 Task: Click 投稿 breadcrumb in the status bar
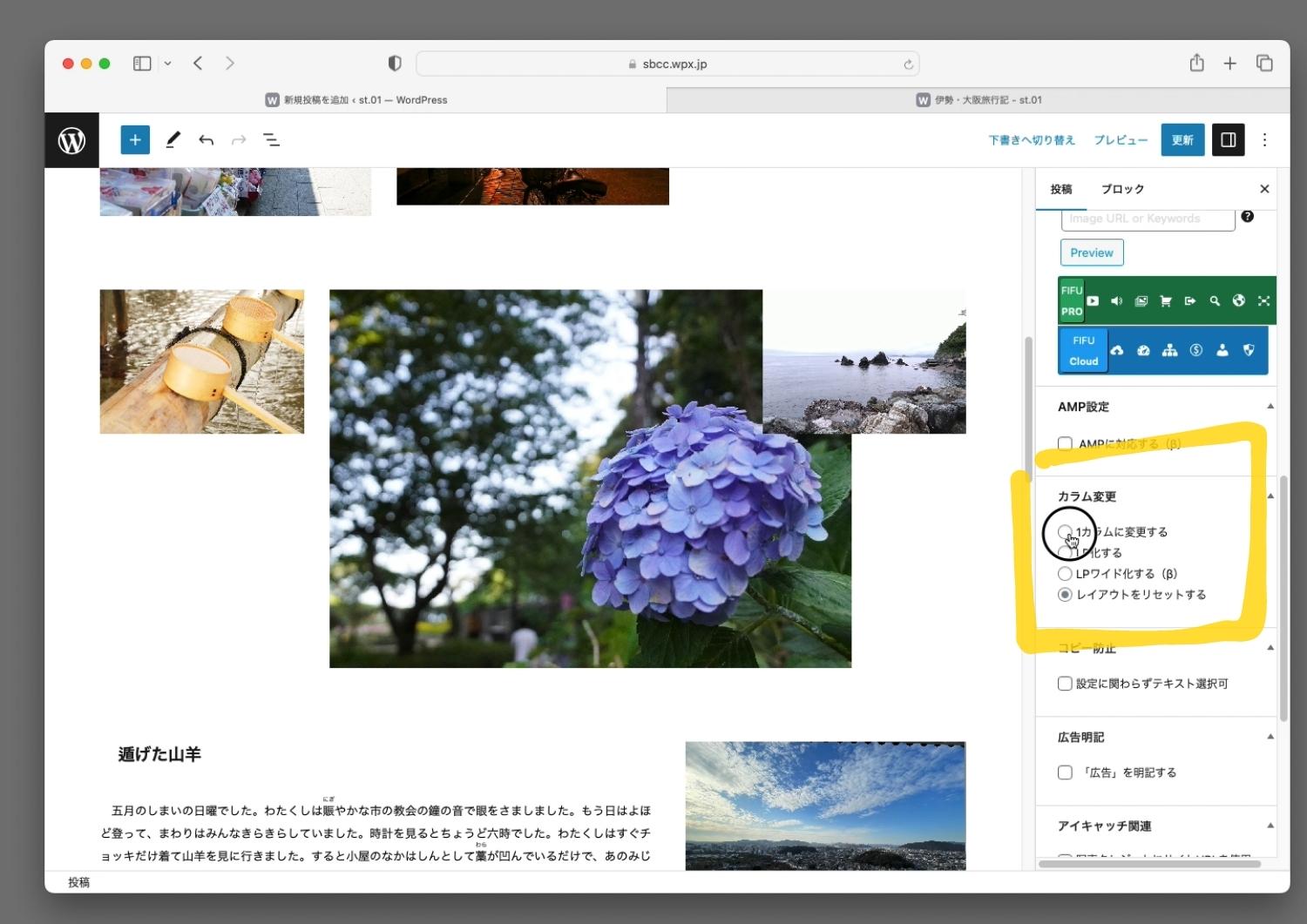click(x=79, y=882)
